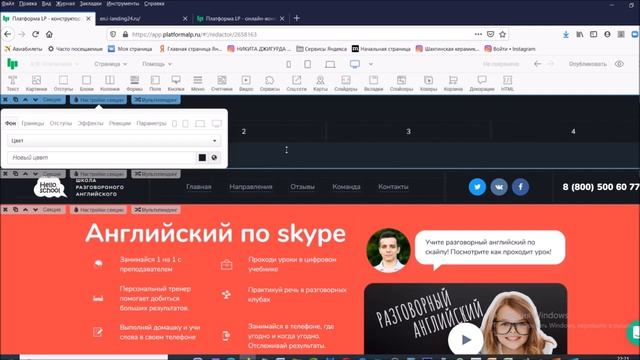Expand the viewport options chevron
640x360 pixels.
[371, 64]
